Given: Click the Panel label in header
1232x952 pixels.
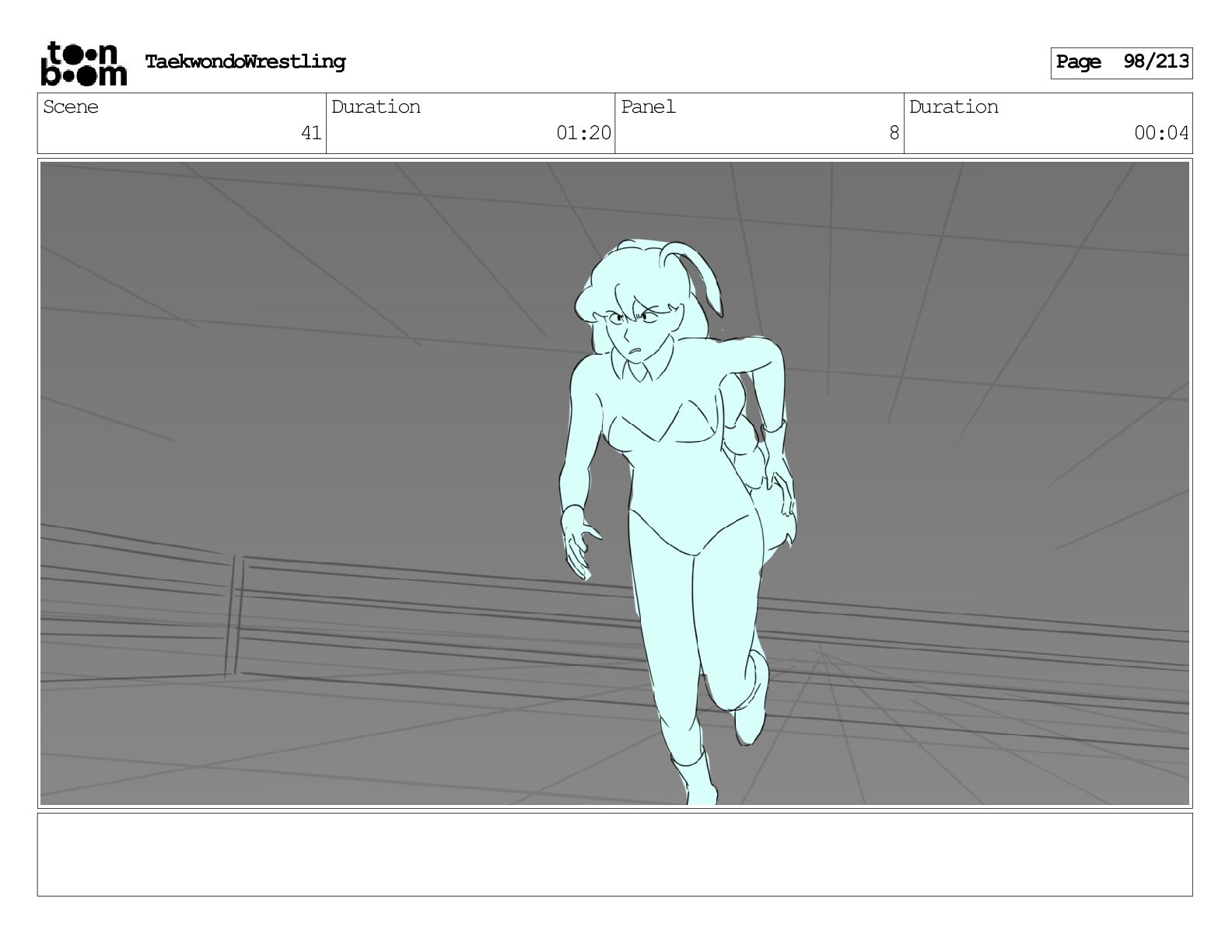Looking at the screenshot, I should [x=648, y=107].
